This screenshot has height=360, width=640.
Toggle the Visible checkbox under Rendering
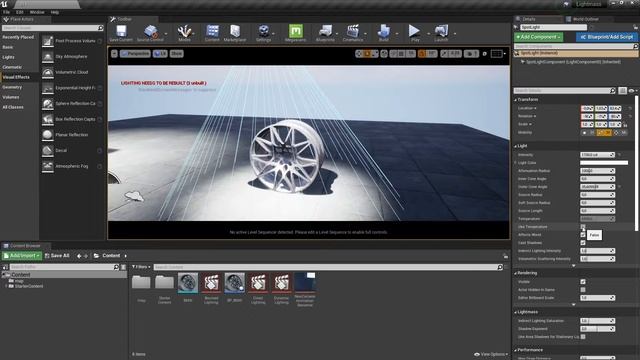(x=583, y=282)
